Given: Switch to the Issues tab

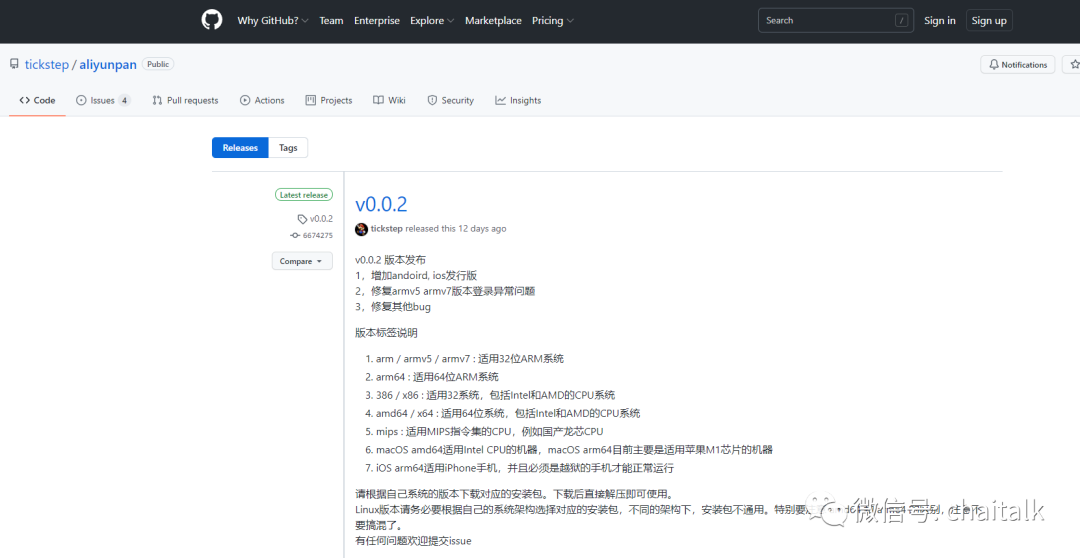Looking at the screenshot, I should click(x=103, y=101).
